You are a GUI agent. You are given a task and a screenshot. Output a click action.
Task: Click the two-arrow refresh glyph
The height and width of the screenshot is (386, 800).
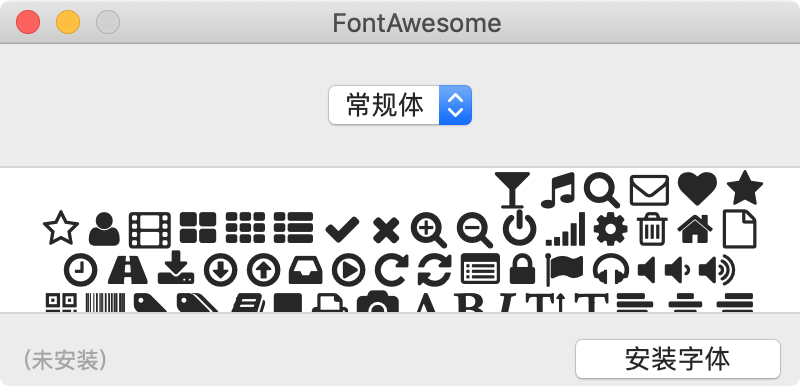(x=435, y=269)
